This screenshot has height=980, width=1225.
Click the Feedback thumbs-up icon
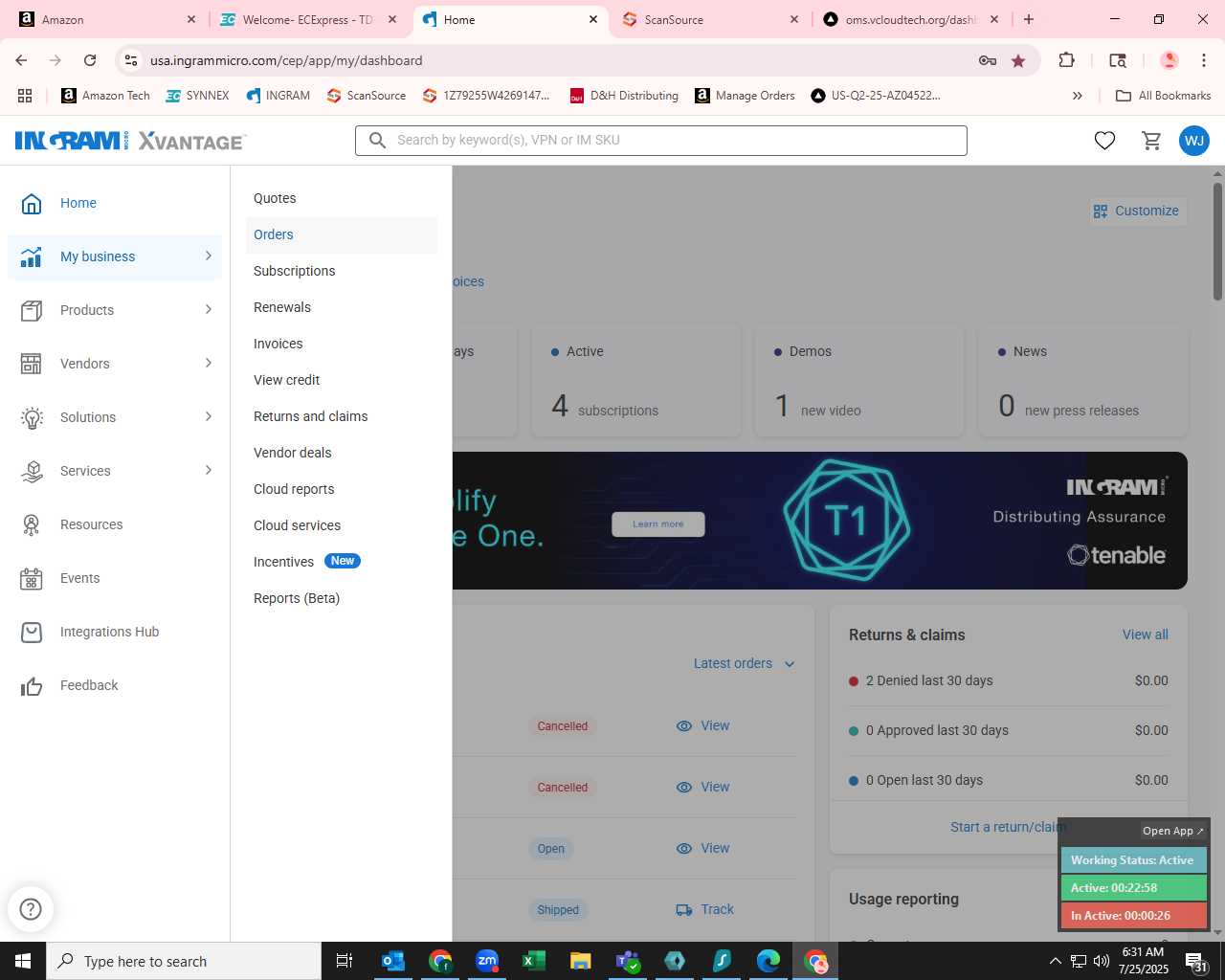click(32, 685)
